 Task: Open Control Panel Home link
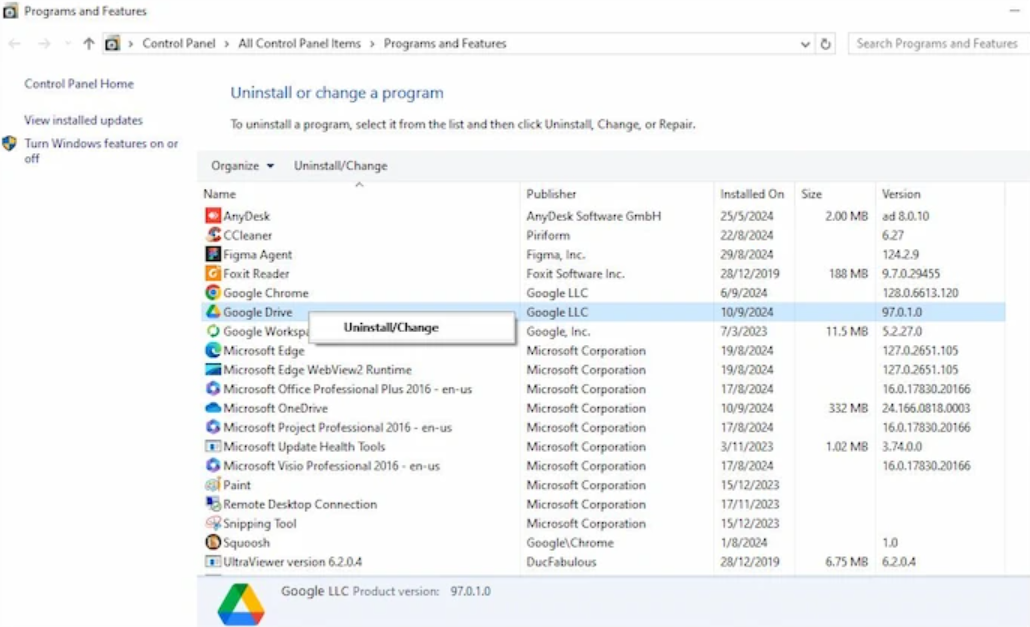coord(79,84)
